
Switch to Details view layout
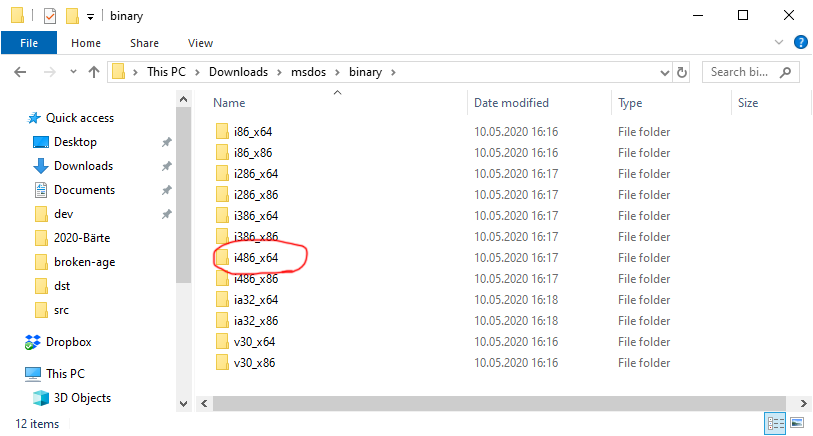(776, 424)
